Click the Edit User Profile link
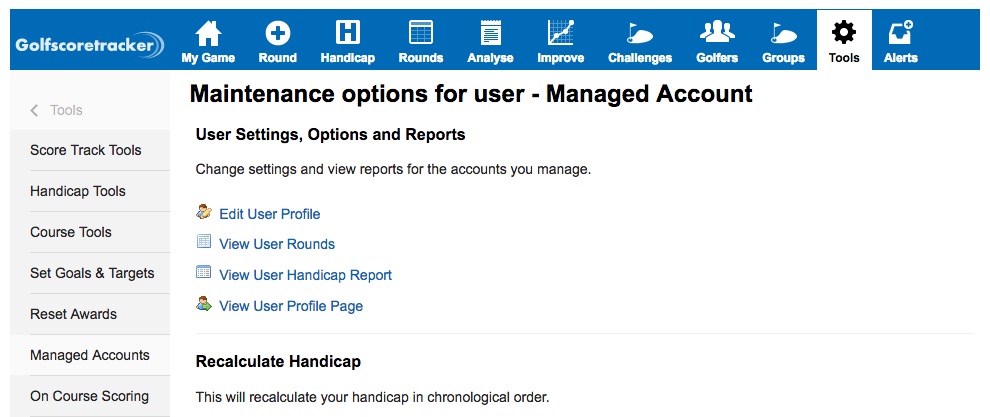990x417 pixels. [x=269, y=214]
